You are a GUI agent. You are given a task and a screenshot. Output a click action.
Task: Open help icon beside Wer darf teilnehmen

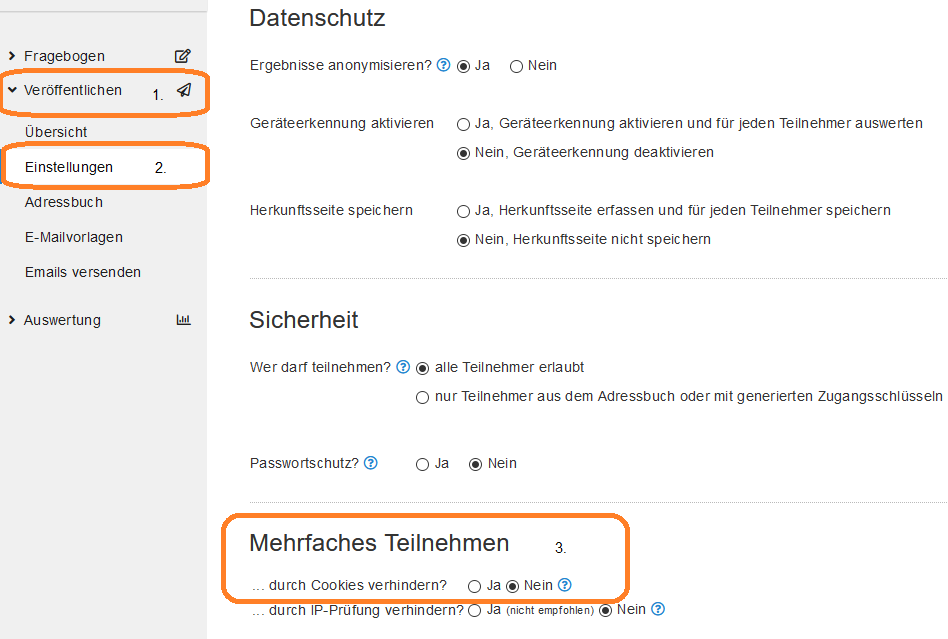[x=403, y=367]
